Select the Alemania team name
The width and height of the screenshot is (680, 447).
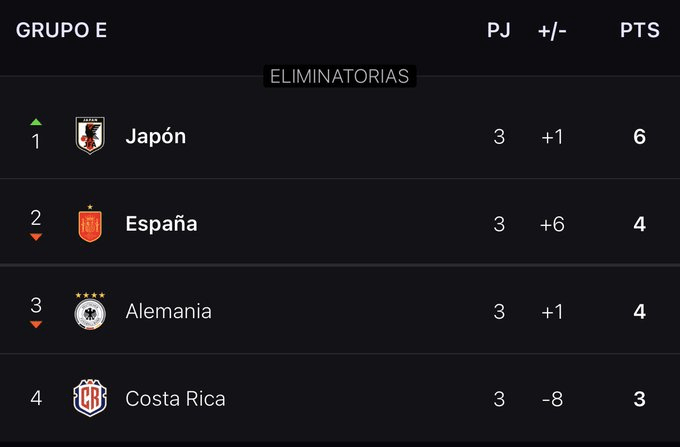tap(168, 311)
